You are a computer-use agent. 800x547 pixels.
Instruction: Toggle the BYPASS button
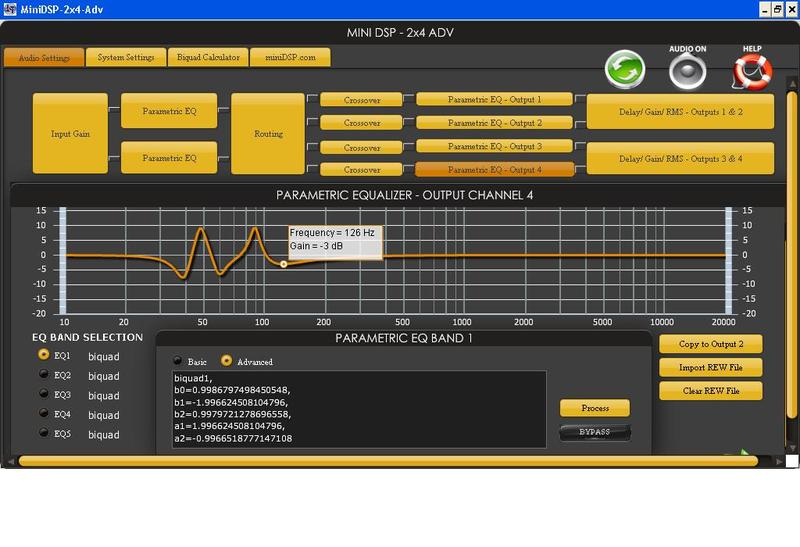[595, 432]
